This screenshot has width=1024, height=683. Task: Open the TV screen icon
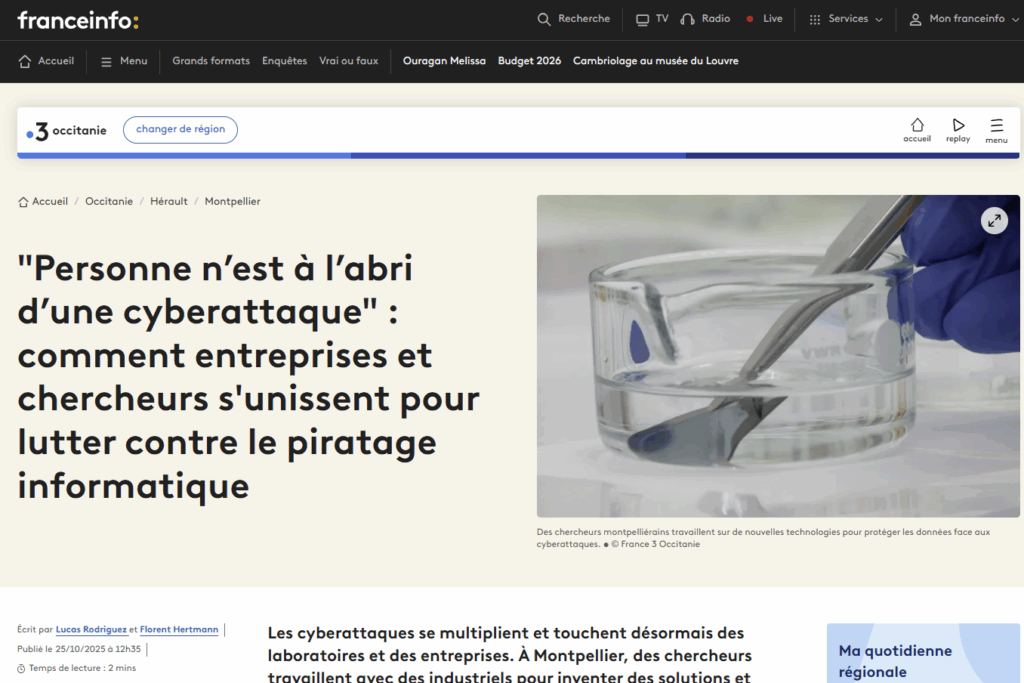(x=643, y=19)
